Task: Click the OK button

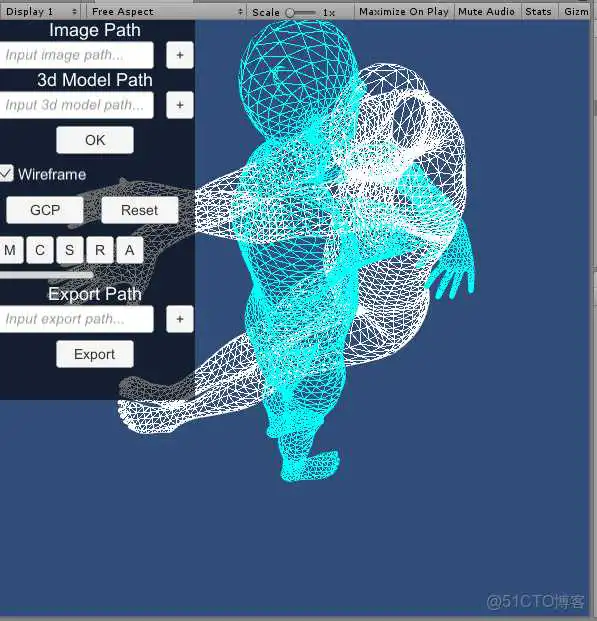Action: tap(95, 140)
